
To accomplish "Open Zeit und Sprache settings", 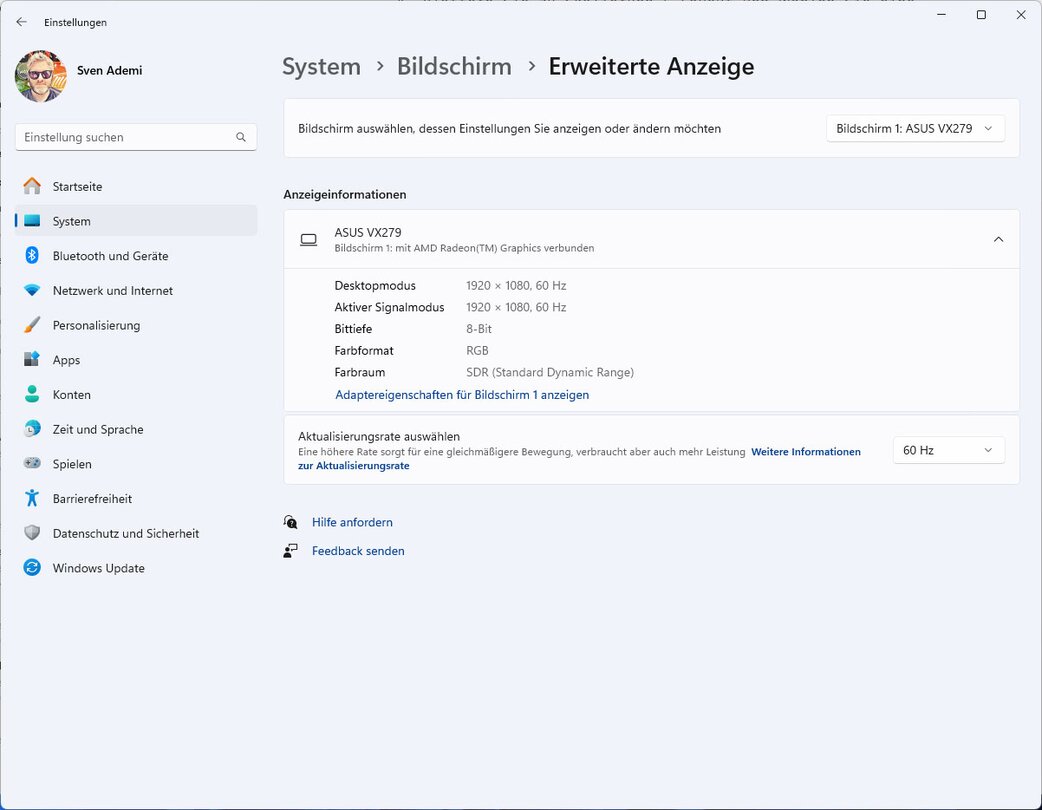I will point(98,429).
